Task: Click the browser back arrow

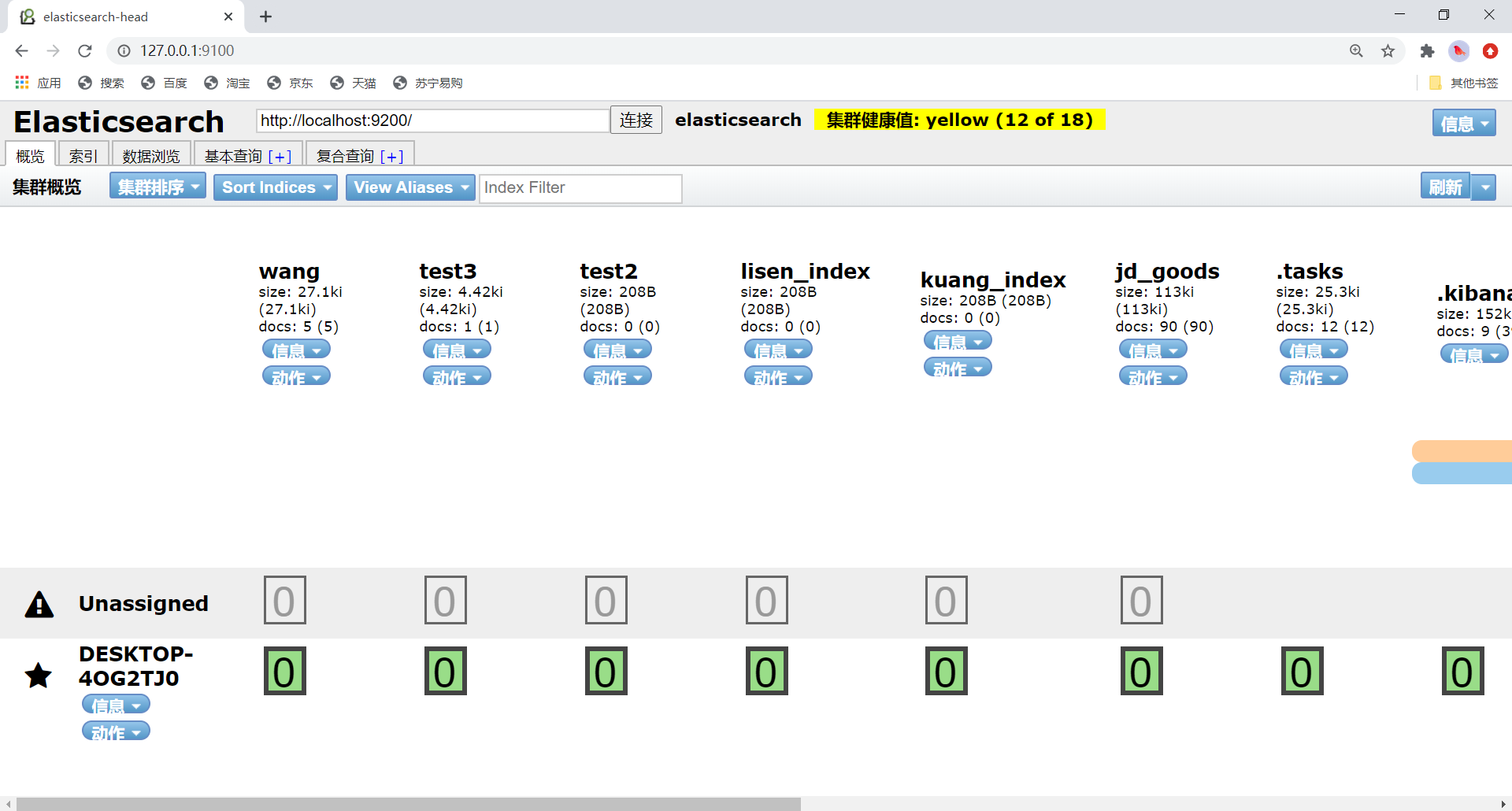Action: (x=21, y=50)
